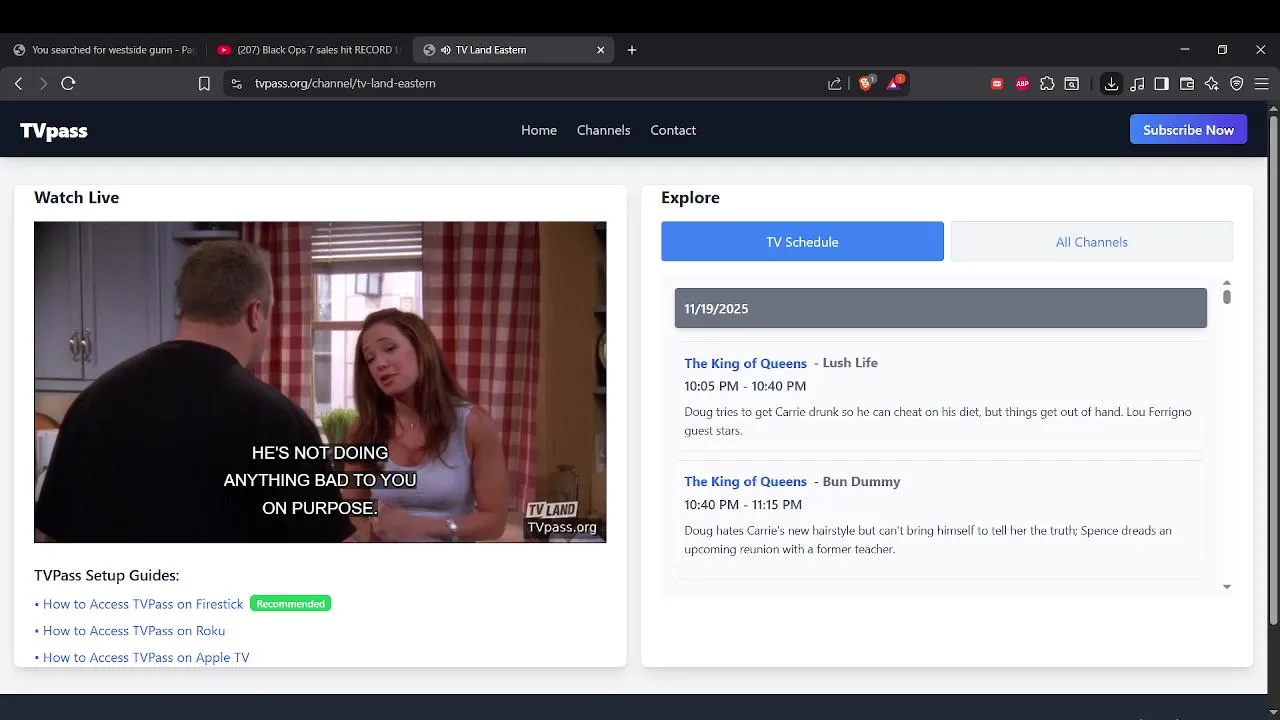Click the browser forward arrow
The height and width of the screenshot is (720, 1280).
click(x=43, y=84)
